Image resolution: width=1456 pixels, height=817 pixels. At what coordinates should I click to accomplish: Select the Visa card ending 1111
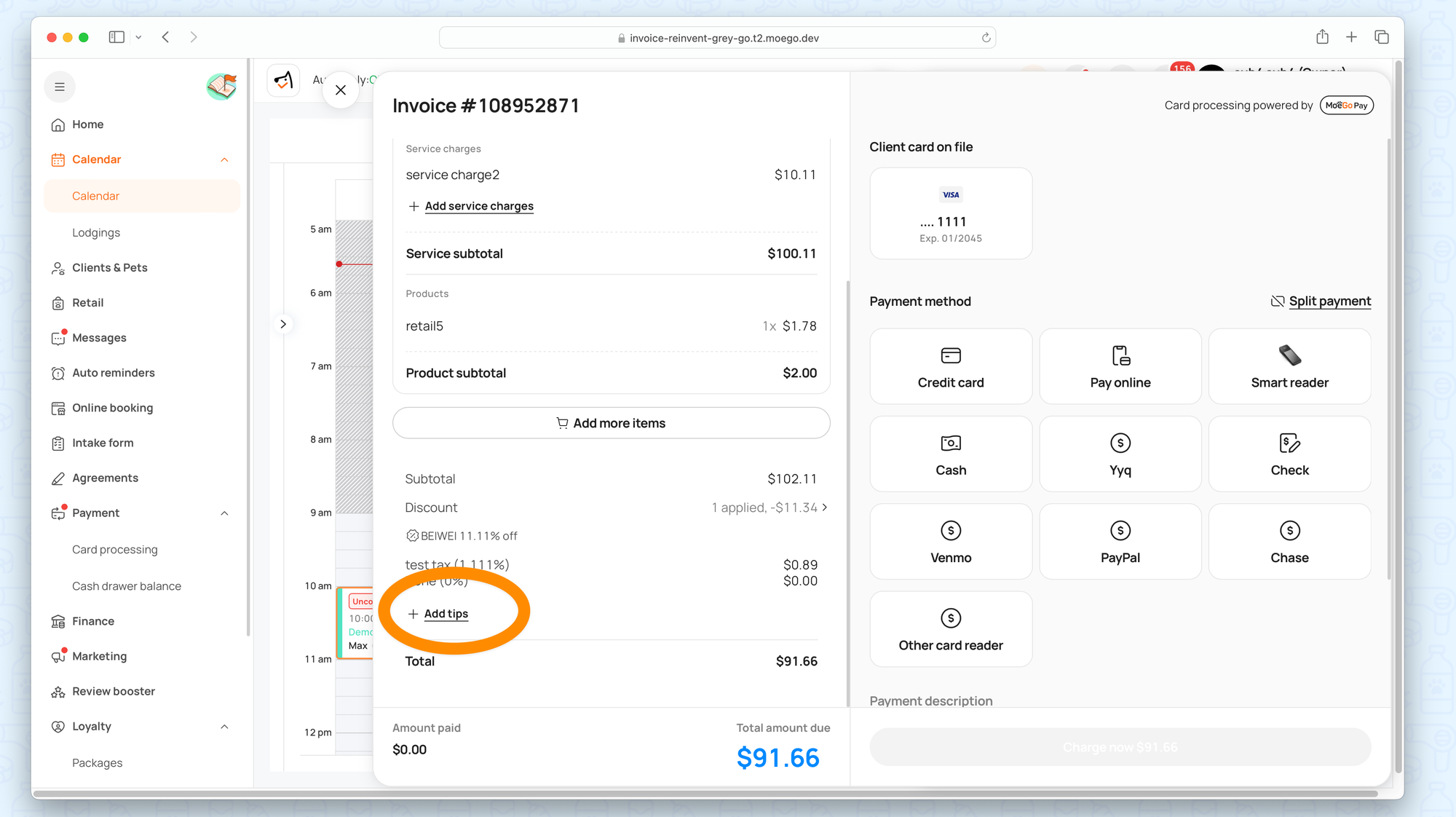click(x=950, y=213)
